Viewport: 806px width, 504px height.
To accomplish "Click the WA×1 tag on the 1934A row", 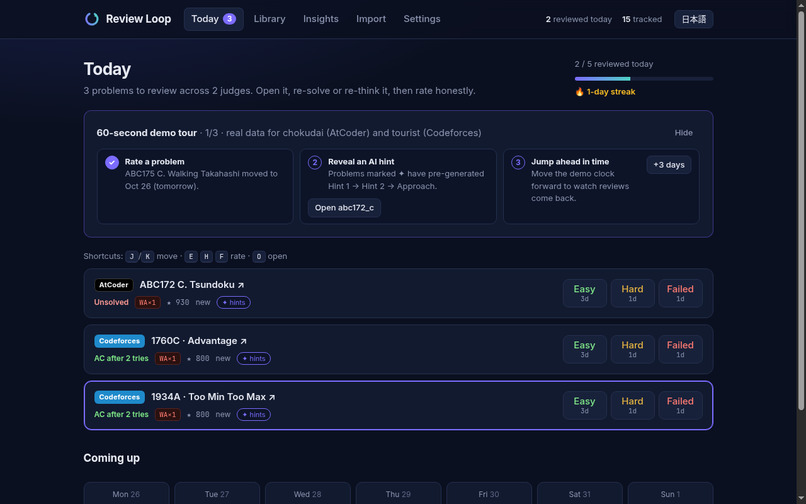I will click(168, 415).
